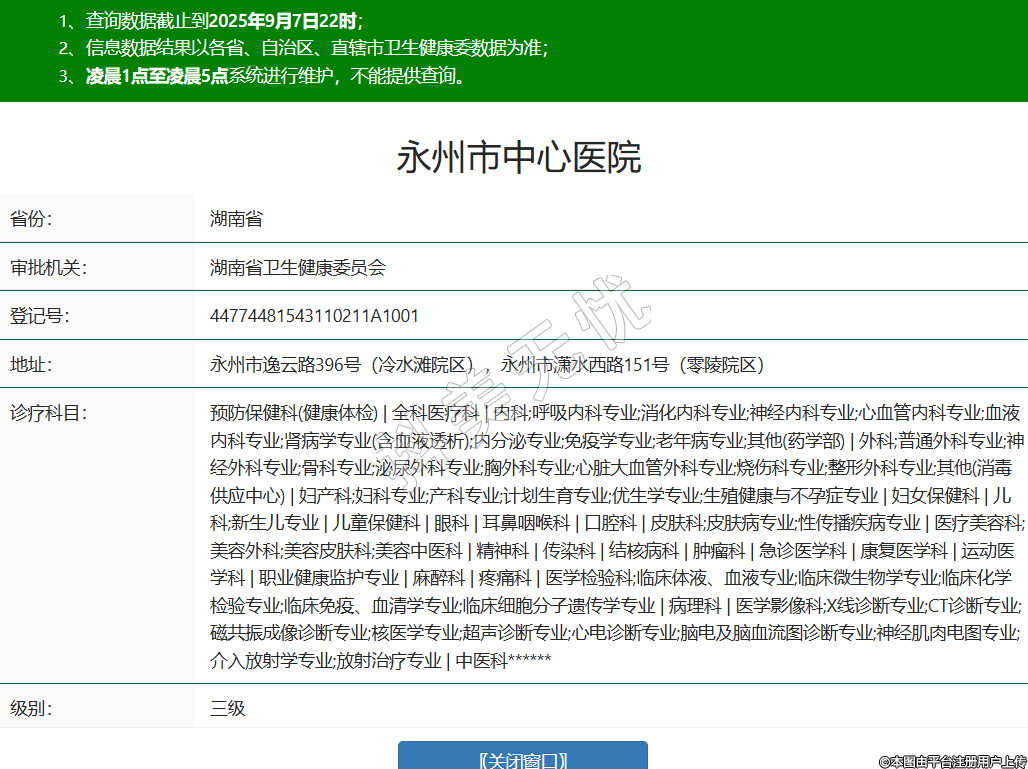Click the 诊疗科目 row label

pyautogui.click(x=48, y=412)
